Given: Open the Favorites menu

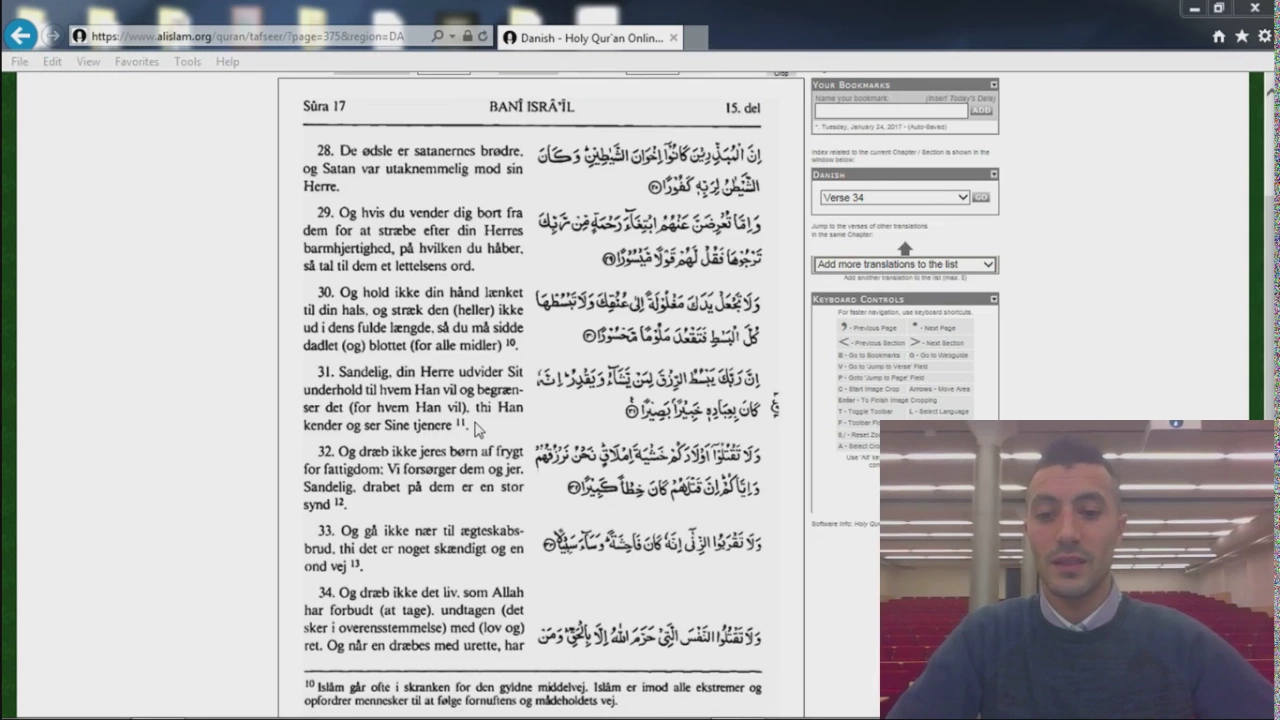Looking at the screenshot, I should coord(136,61).
